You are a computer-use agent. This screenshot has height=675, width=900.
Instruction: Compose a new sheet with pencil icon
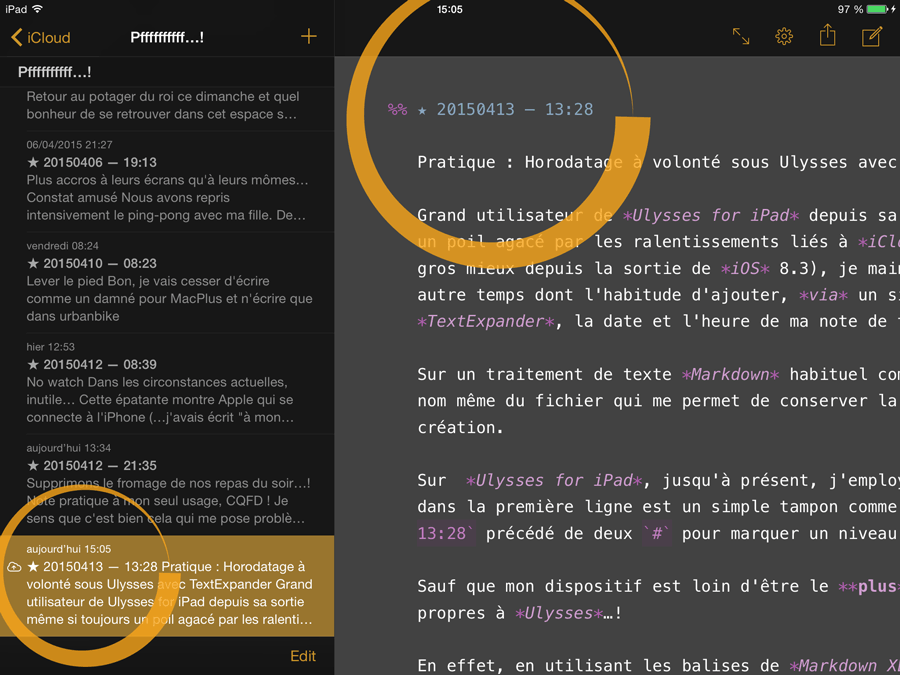[872, 36]
